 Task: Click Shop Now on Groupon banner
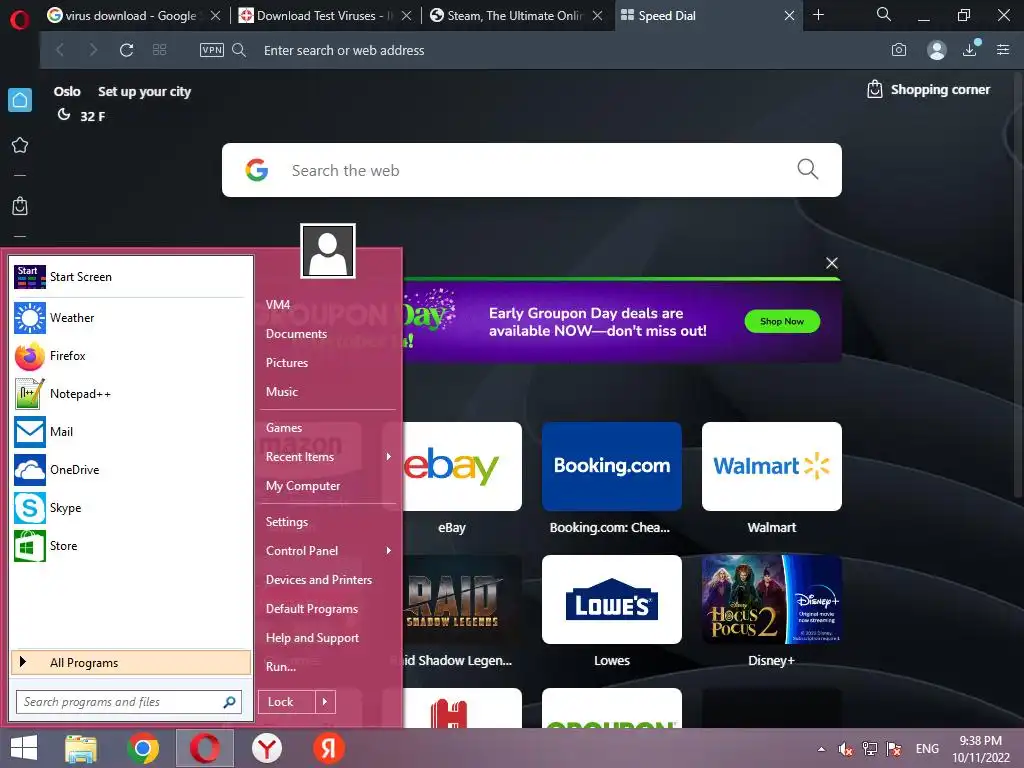(782, 321)
